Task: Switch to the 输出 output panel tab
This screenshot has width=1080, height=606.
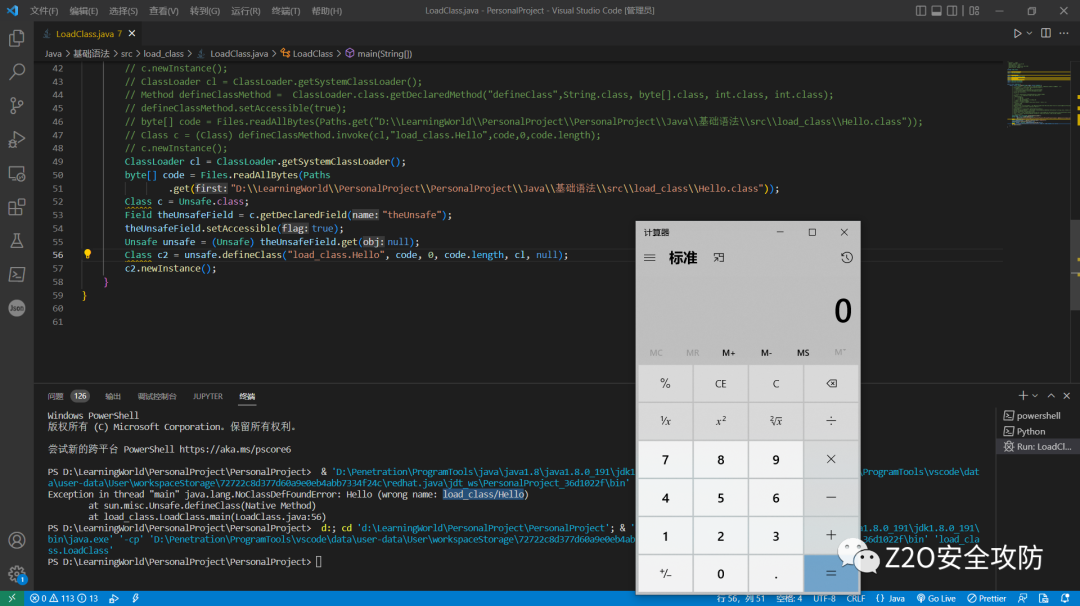Action: click(113, 396)
